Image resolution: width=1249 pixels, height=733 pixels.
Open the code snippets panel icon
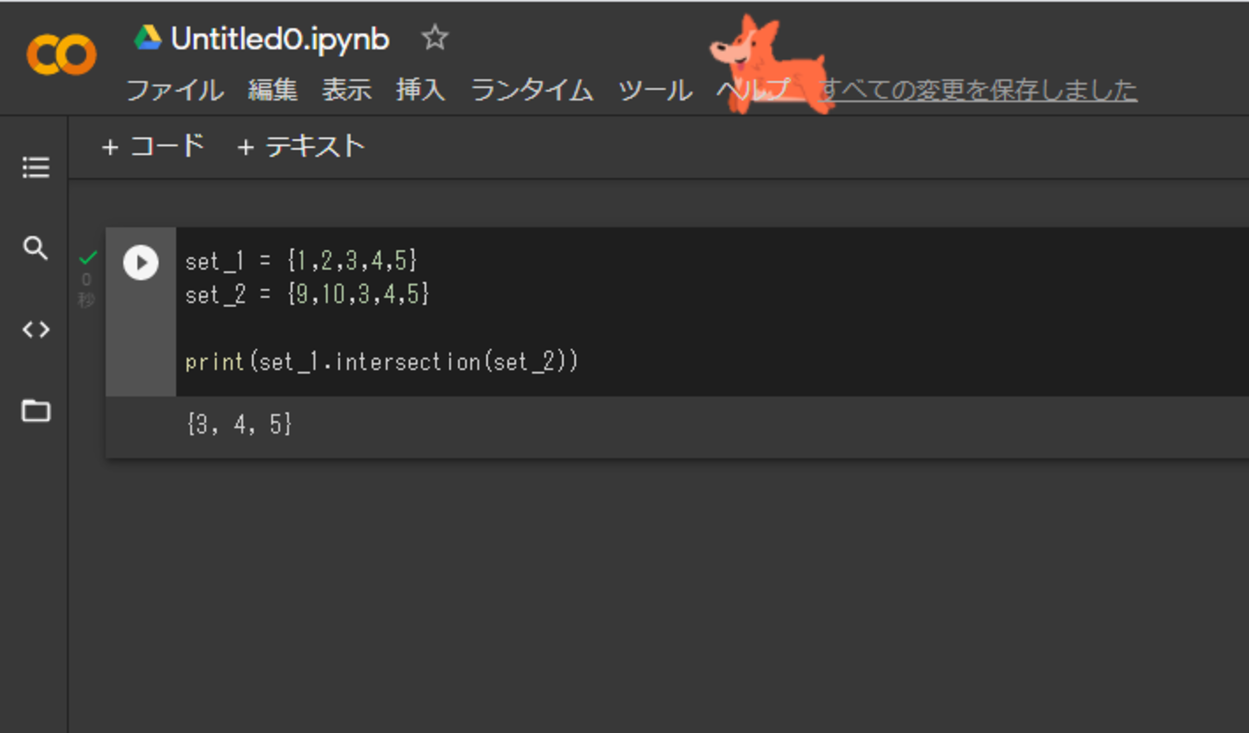tap(36, 329)
